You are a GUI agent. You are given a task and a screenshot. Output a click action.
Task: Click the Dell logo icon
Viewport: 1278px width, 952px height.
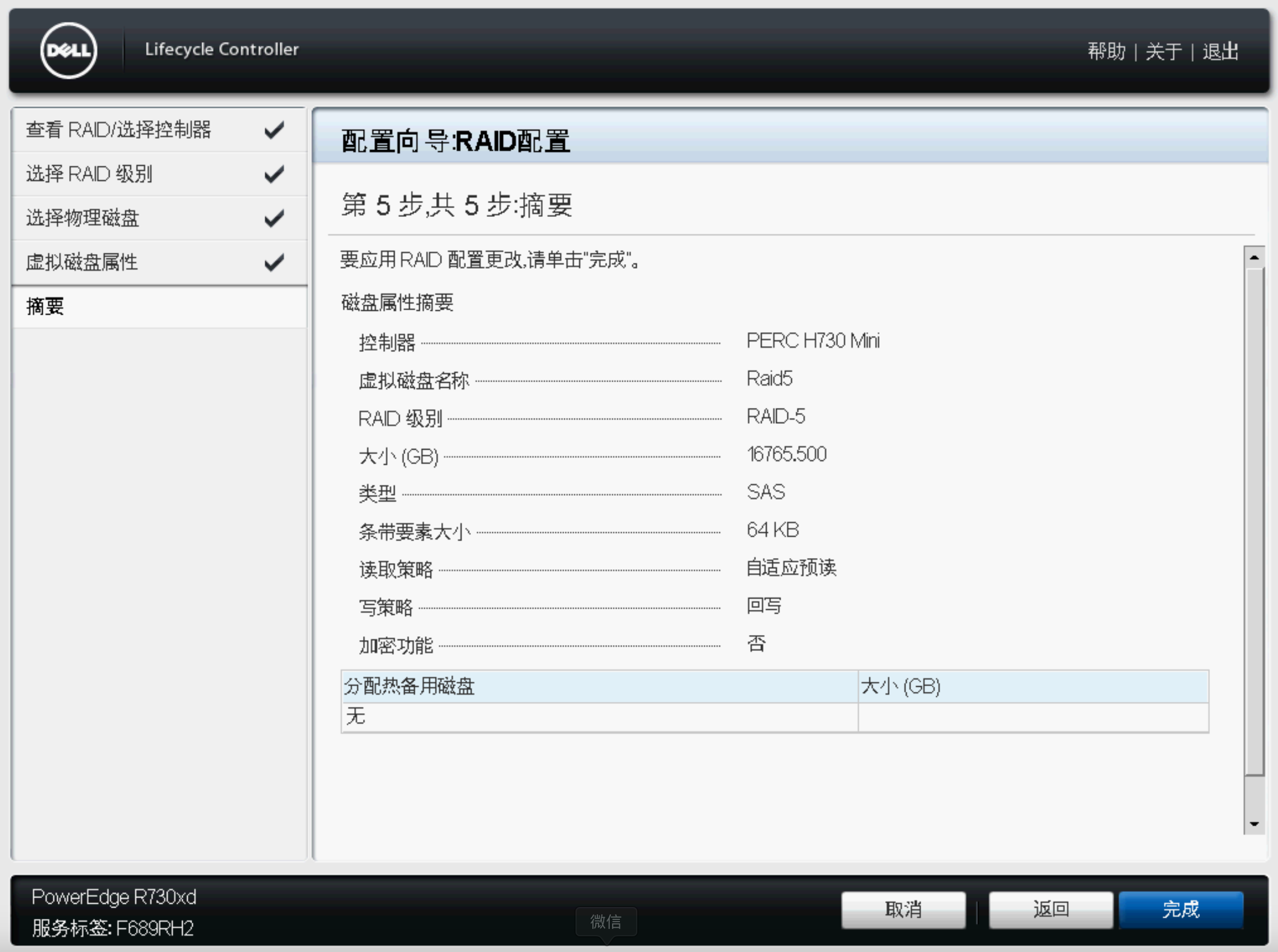click(x=69, y=51)
